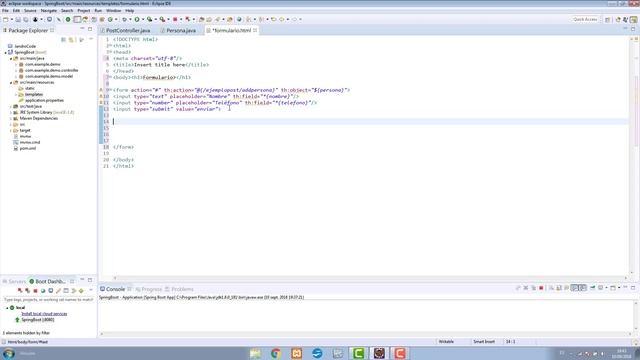Toggle the highlighted Block Selection toolbar button
This screenshot has height=360, width=640.
(x=77, y=19)
